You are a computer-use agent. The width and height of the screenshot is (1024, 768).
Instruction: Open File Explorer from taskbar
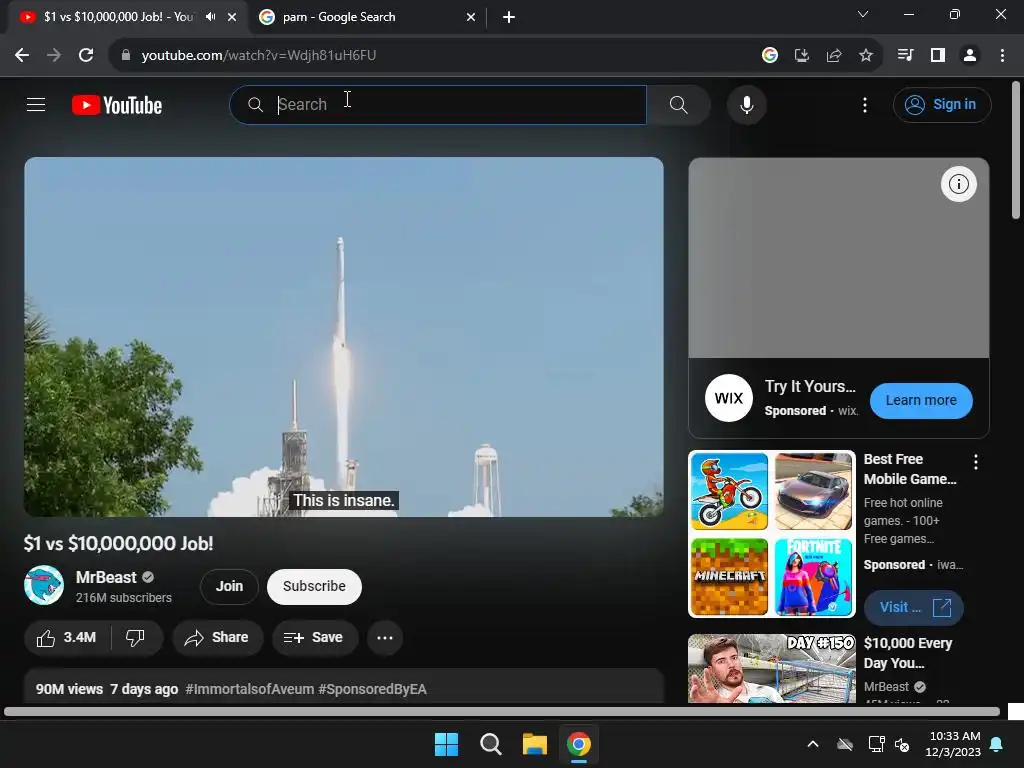click(534, 744)
